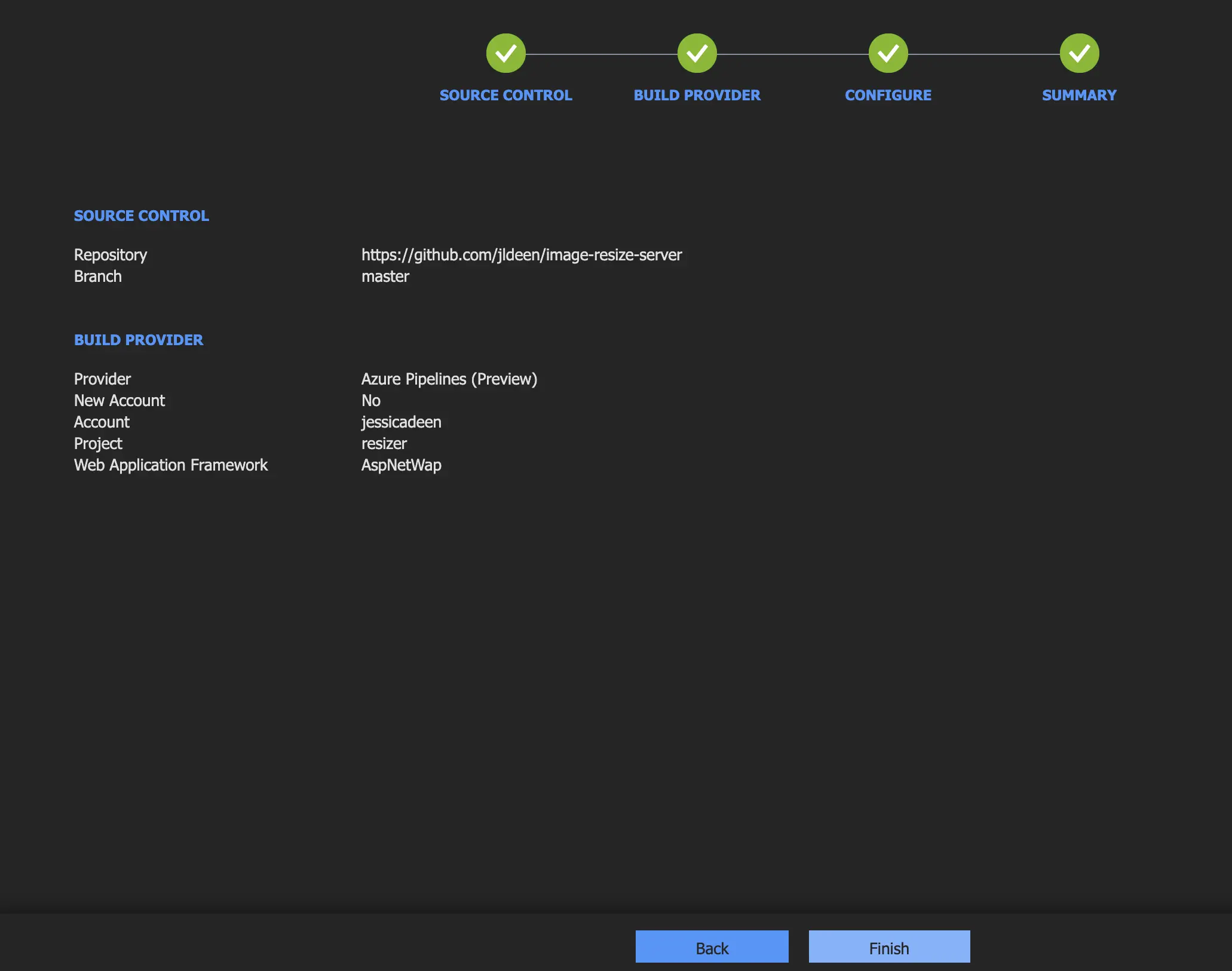Select the SOURCE CONTROL tab label

click(x=505, y=94)
